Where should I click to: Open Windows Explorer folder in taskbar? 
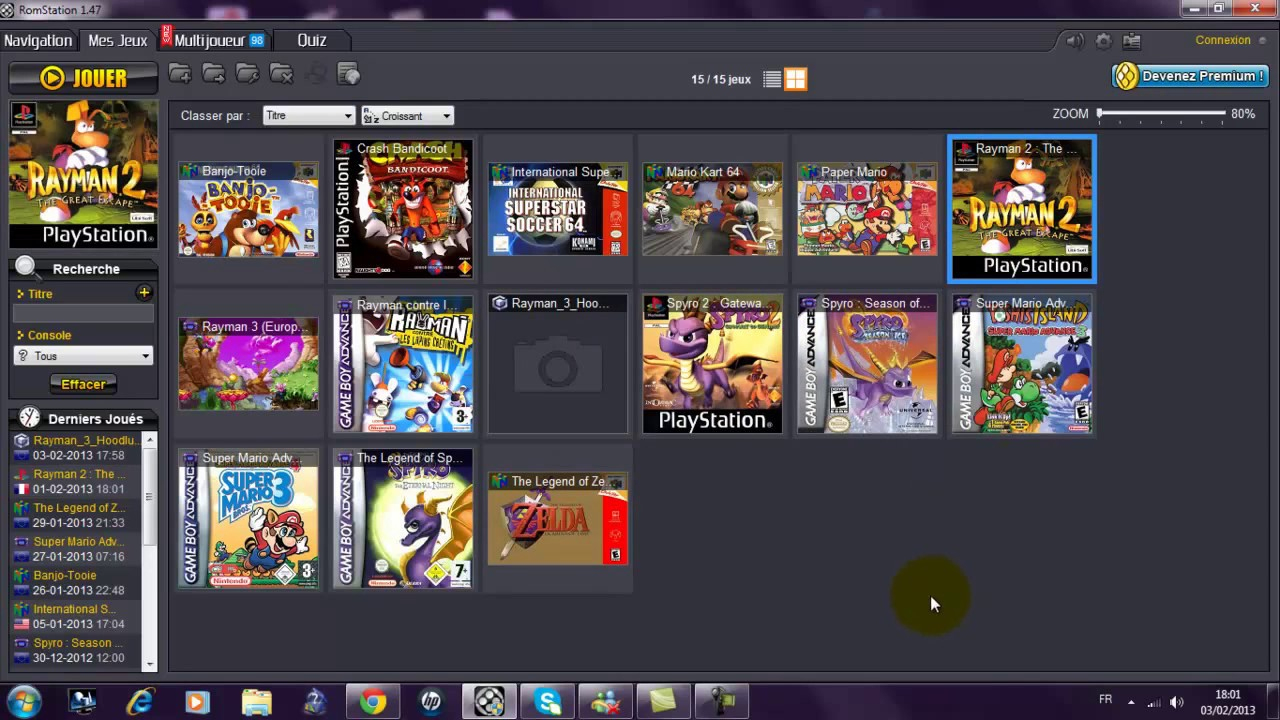[x=256, y=702]
